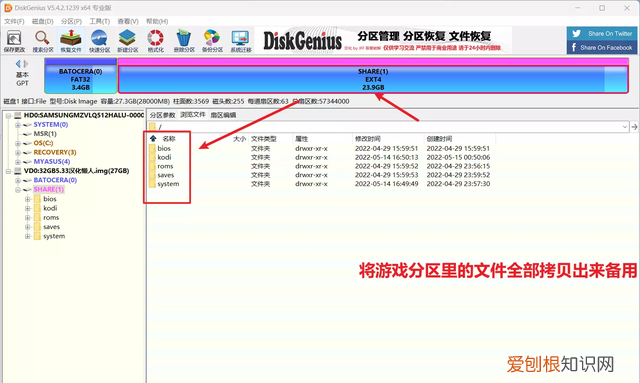Image resolution: width=640 pixels, height=383 pixels.
Task: Select SHARE(1) label in the disk tree
Action: [49, 189]
